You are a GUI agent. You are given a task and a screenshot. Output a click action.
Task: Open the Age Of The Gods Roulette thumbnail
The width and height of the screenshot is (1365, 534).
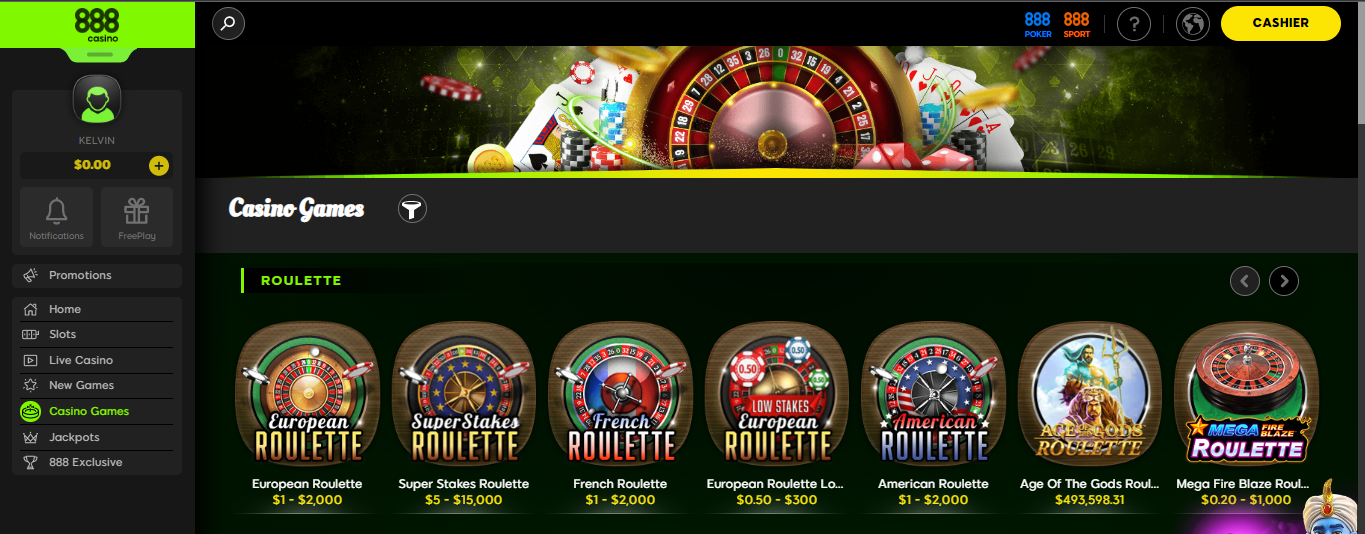(1090, 393)
